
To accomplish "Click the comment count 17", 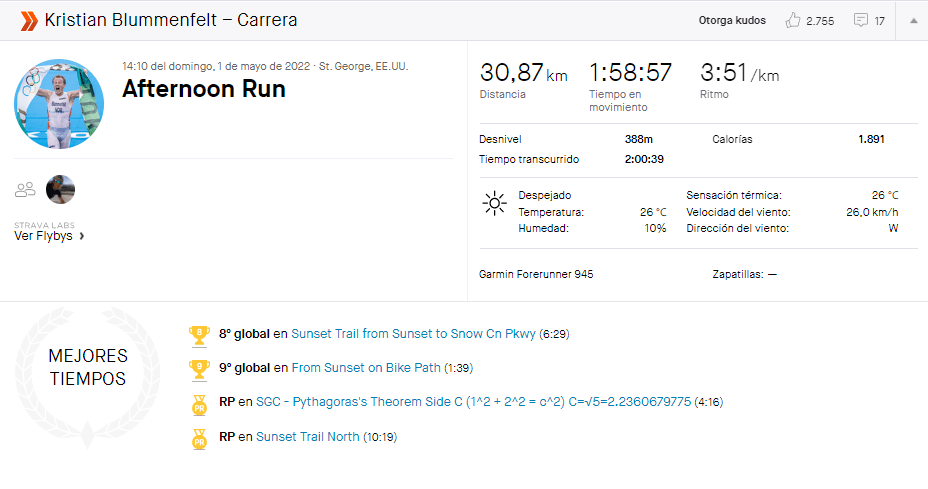I will tap(879, 21).
